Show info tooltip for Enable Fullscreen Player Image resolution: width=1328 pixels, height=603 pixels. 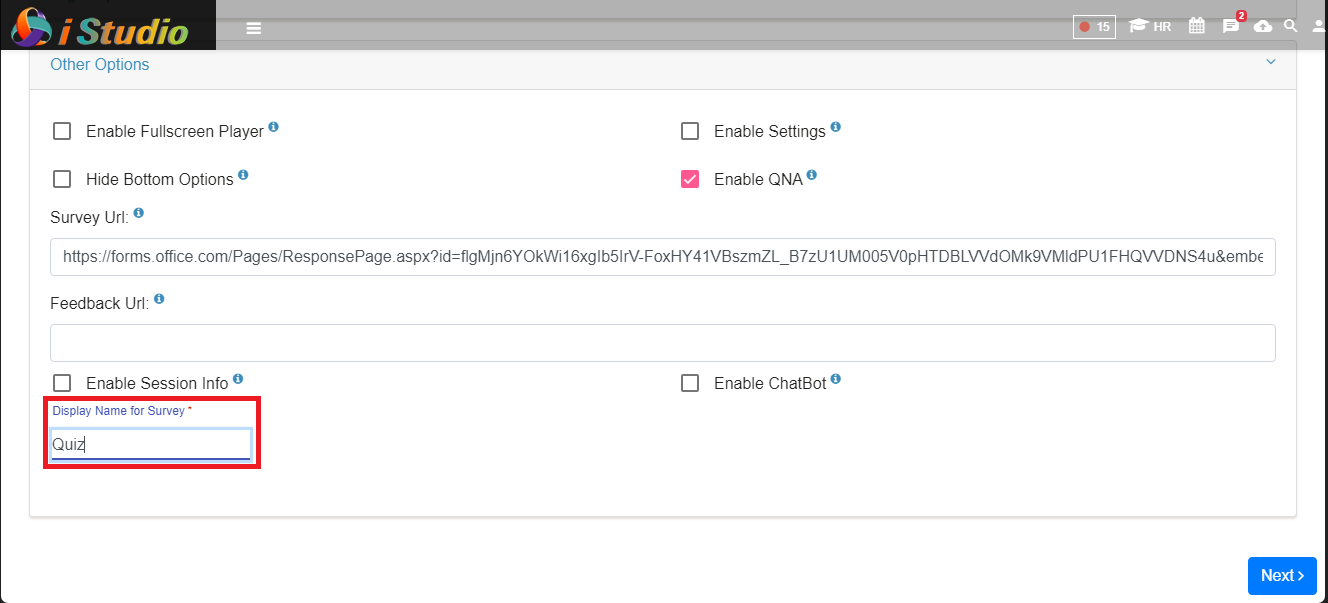click(x=273, y=128)
